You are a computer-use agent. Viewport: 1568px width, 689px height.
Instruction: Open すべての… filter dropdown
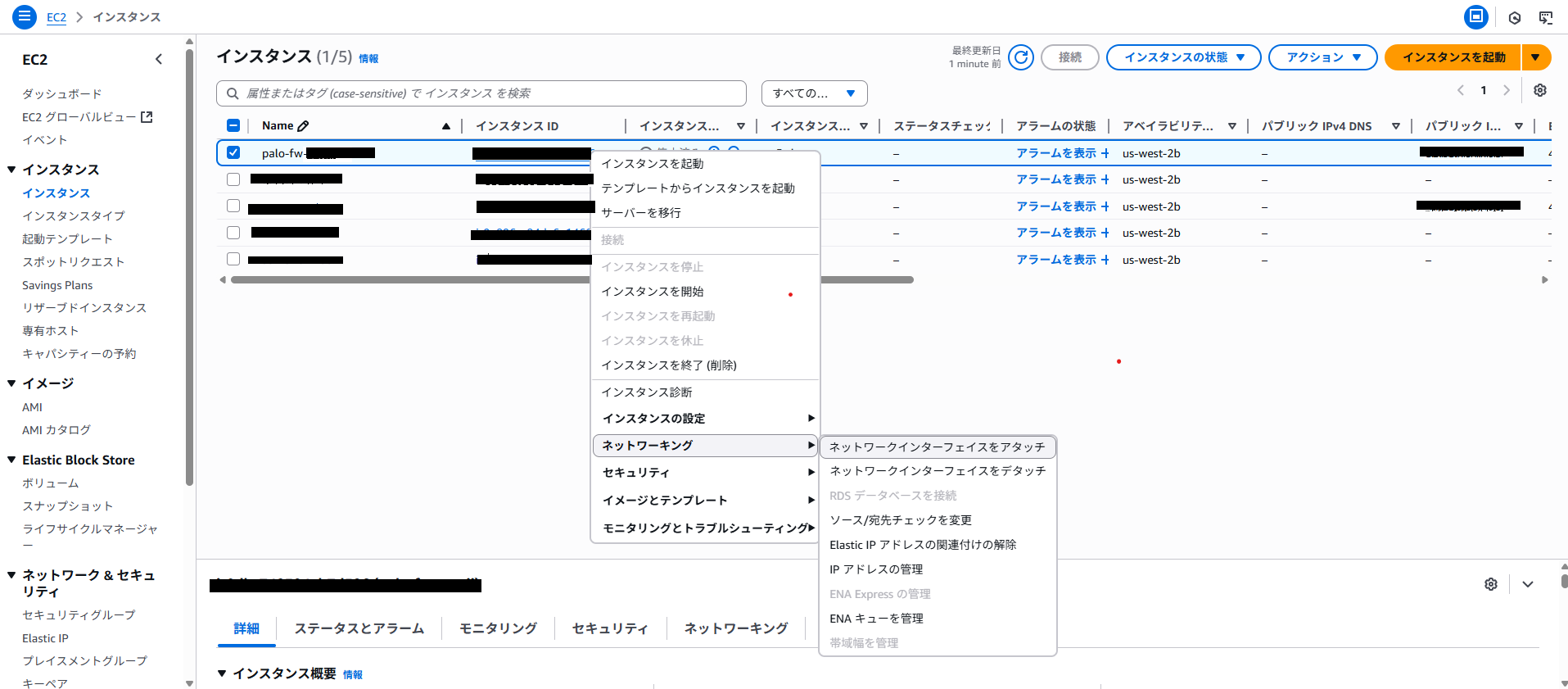814,93
